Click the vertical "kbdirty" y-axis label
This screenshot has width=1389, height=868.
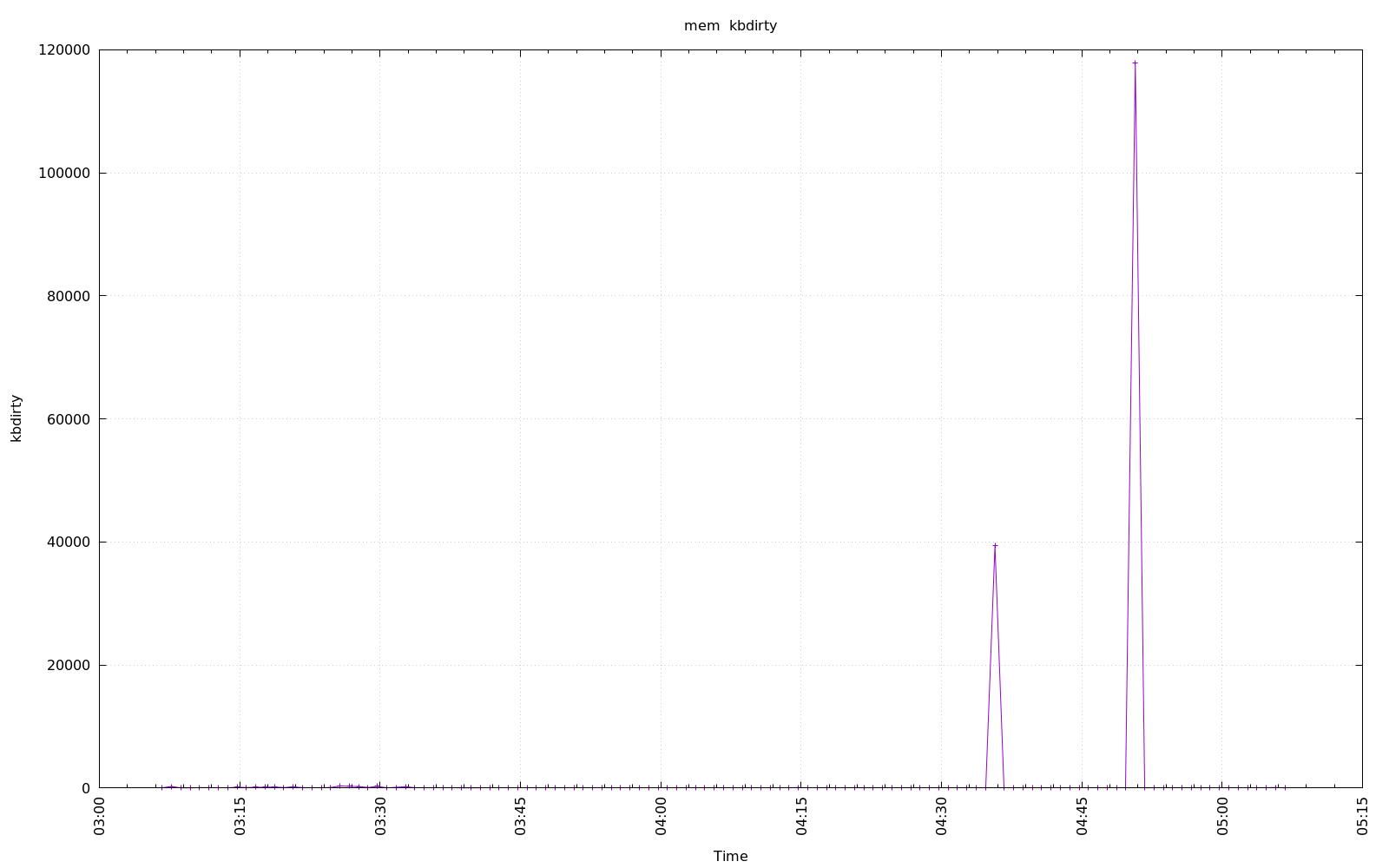tap(16, 418)
